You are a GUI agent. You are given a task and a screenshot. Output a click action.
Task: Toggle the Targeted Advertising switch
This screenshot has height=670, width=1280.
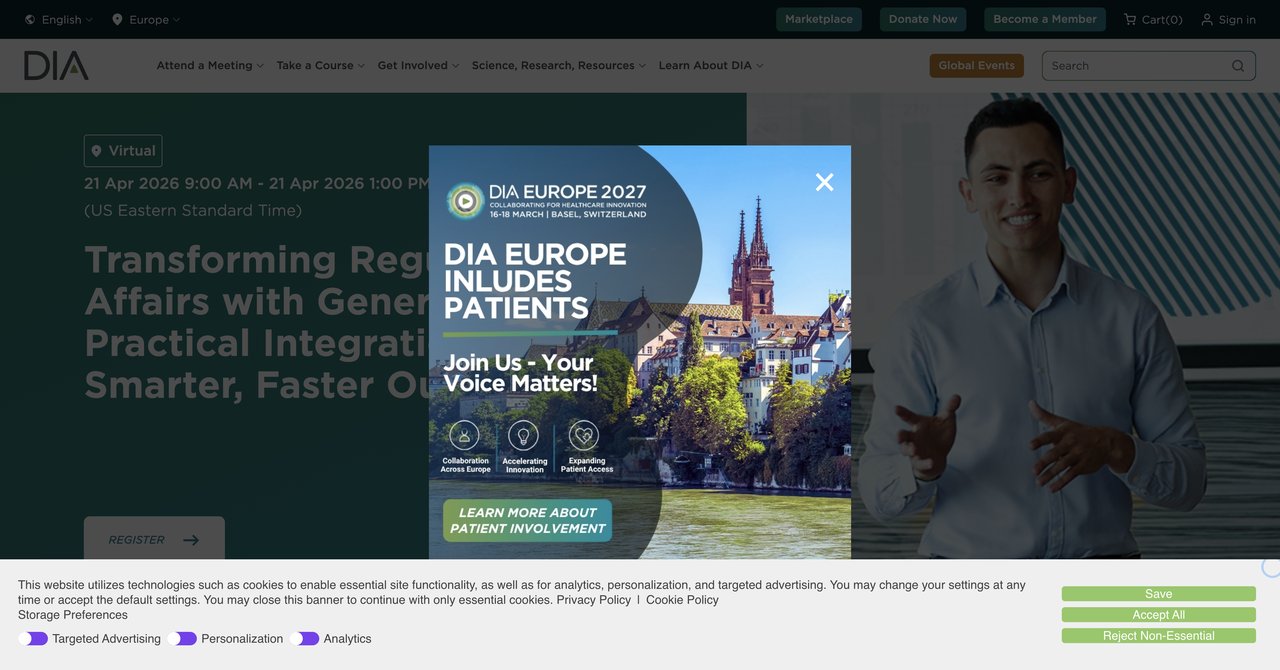coord(33,639)
